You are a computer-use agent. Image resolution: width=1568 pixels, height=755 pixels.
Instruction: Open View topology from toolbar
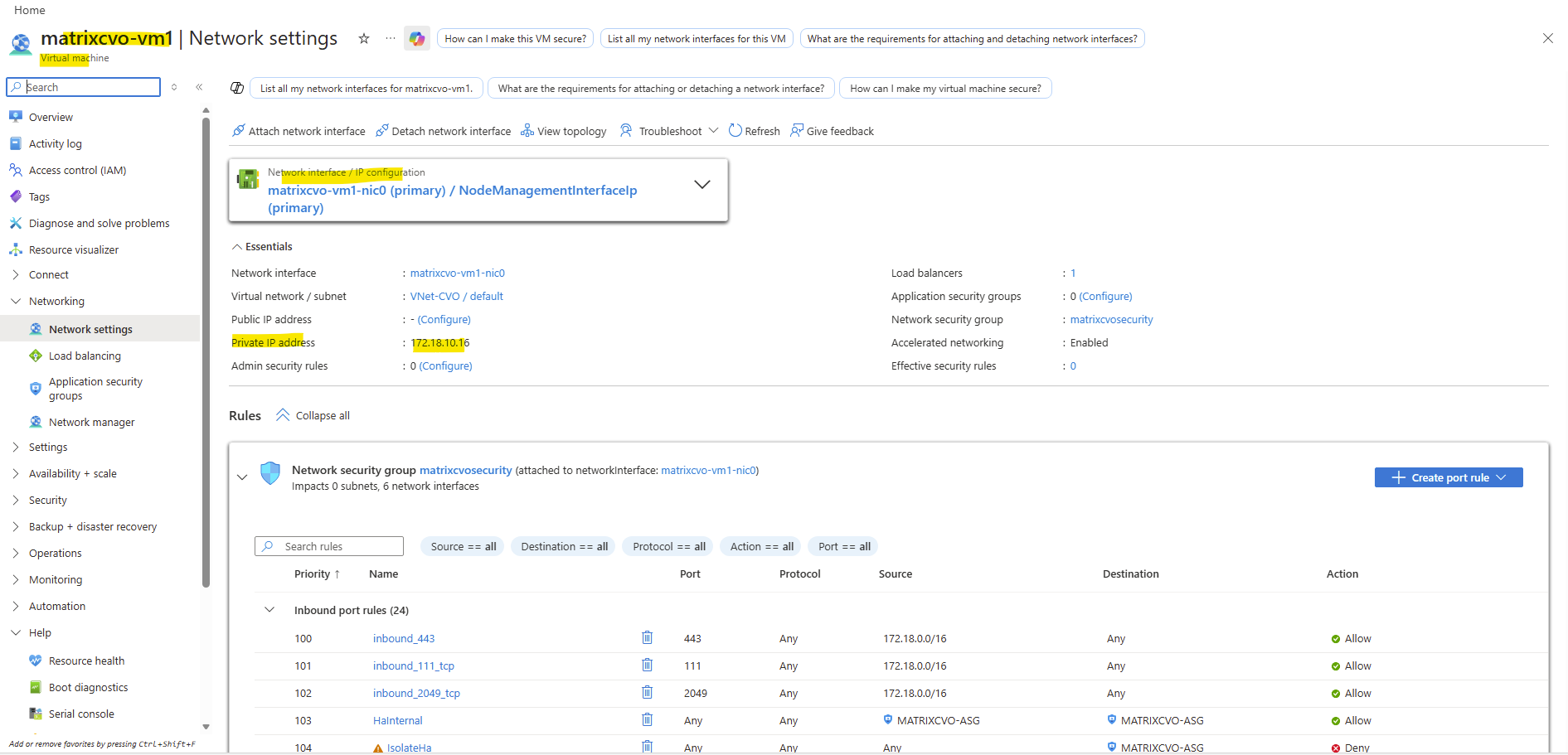(x=563, y=131)
